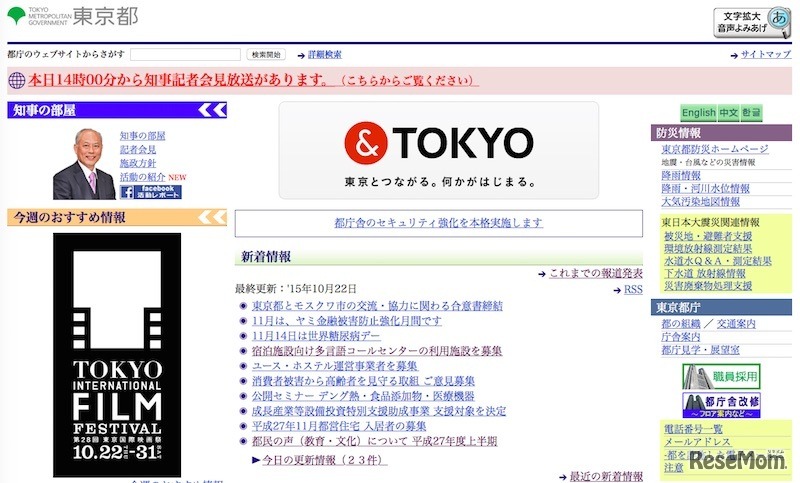Image resolution: width=800 pixels, height=483 pixels.
Task: Open news item 11月14日は世界糖尿病デー
Action: 316,336
